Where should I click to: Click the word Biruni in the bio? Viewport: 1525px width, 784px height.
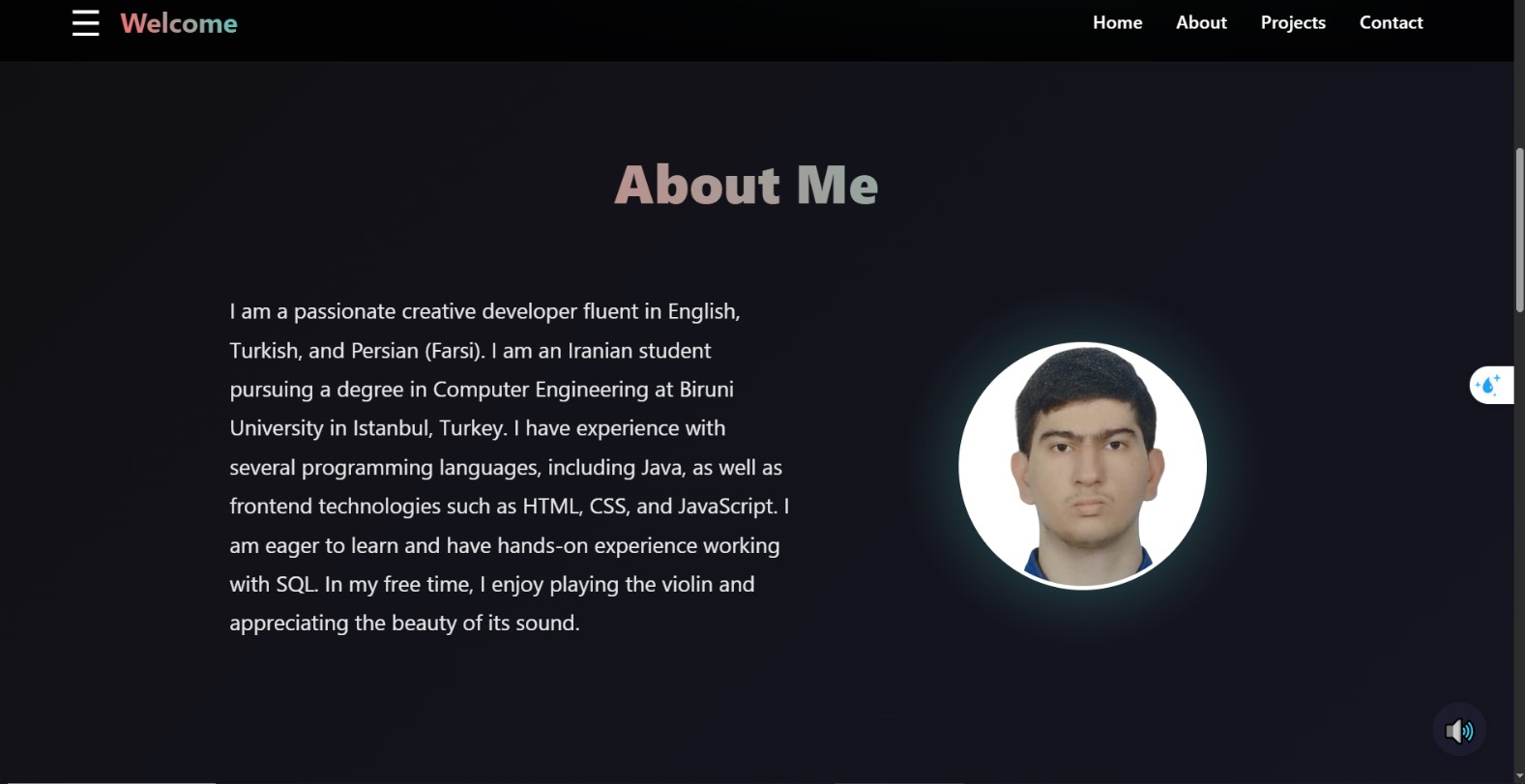(706, 390)
